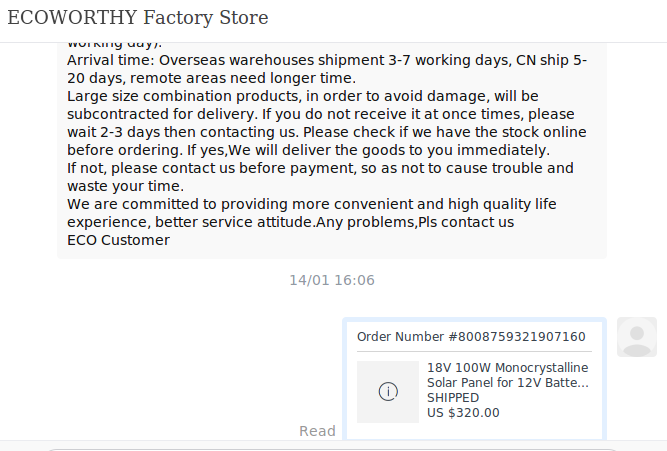Click the 14/01 16:06 timestamp

332,280
